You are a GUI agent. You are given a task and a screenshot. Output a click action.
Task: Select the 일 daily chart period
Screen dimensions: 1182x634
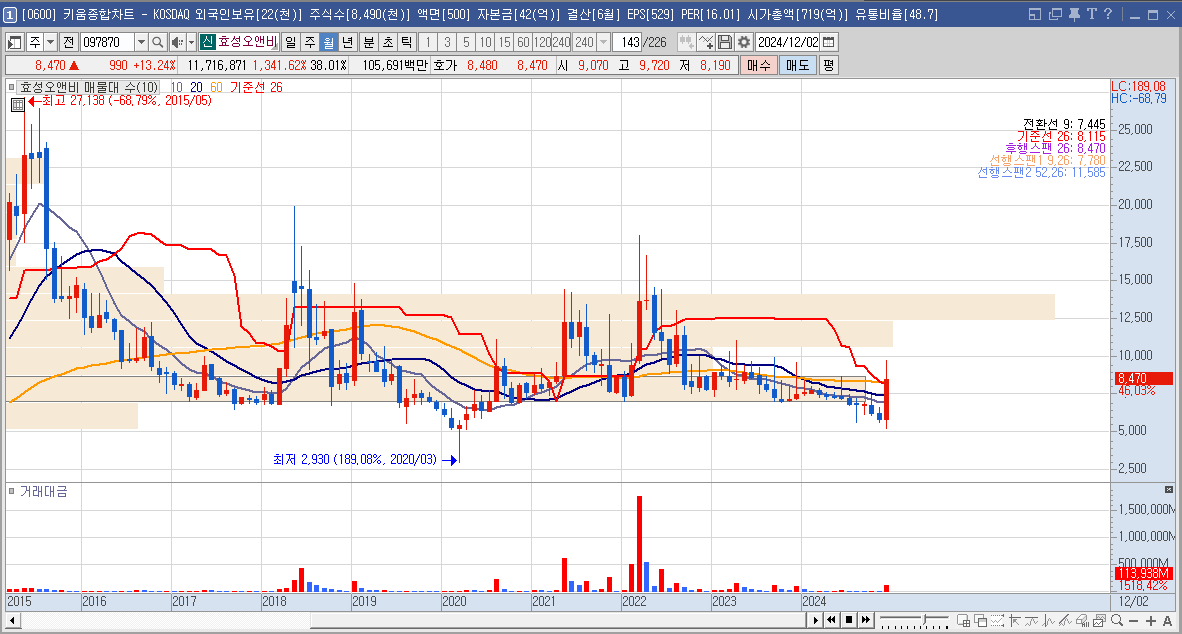pyautogui.click(x=291, y=42)
